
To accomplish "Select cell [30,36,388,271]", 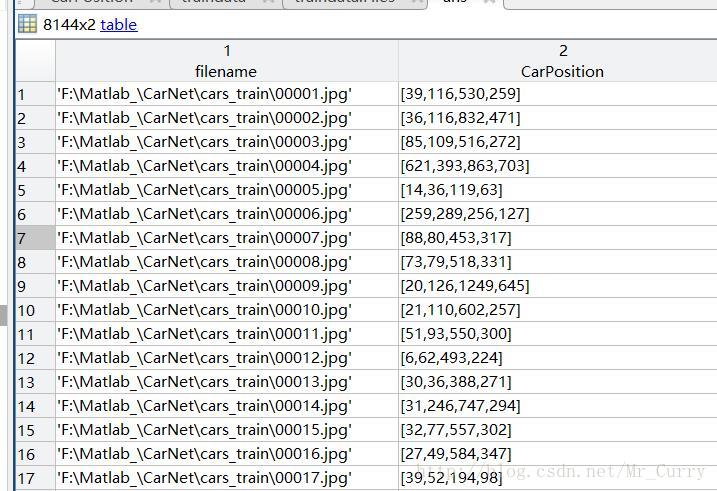I will (558, 382).
